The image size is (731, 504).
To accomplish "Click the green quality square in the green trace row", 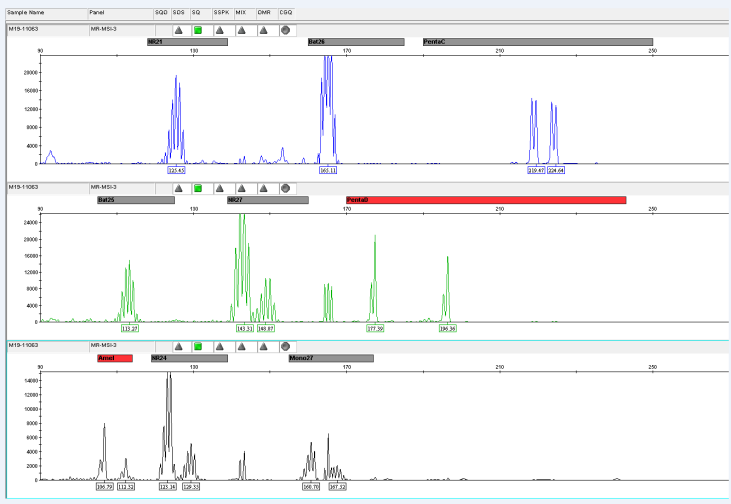I will (x=198, y=187).
